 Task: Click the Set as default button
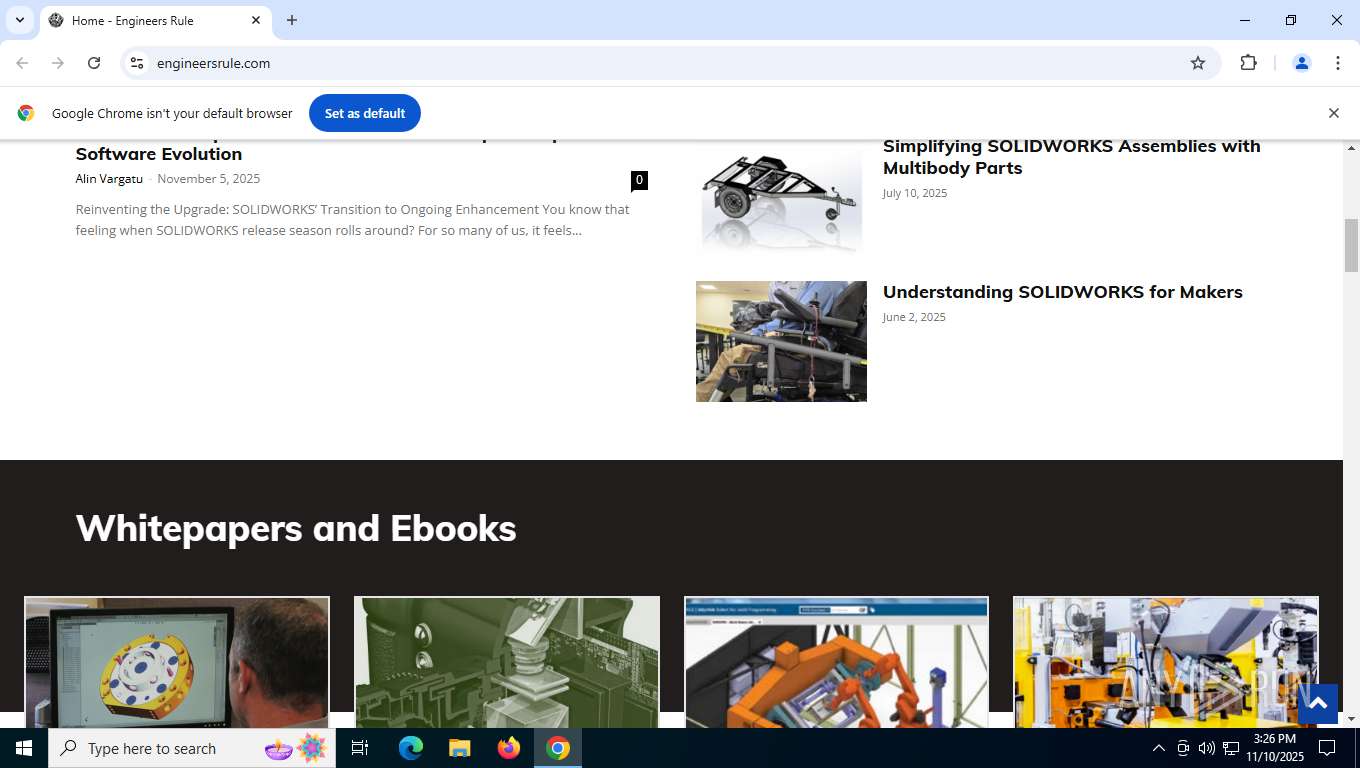pos(365,113)
